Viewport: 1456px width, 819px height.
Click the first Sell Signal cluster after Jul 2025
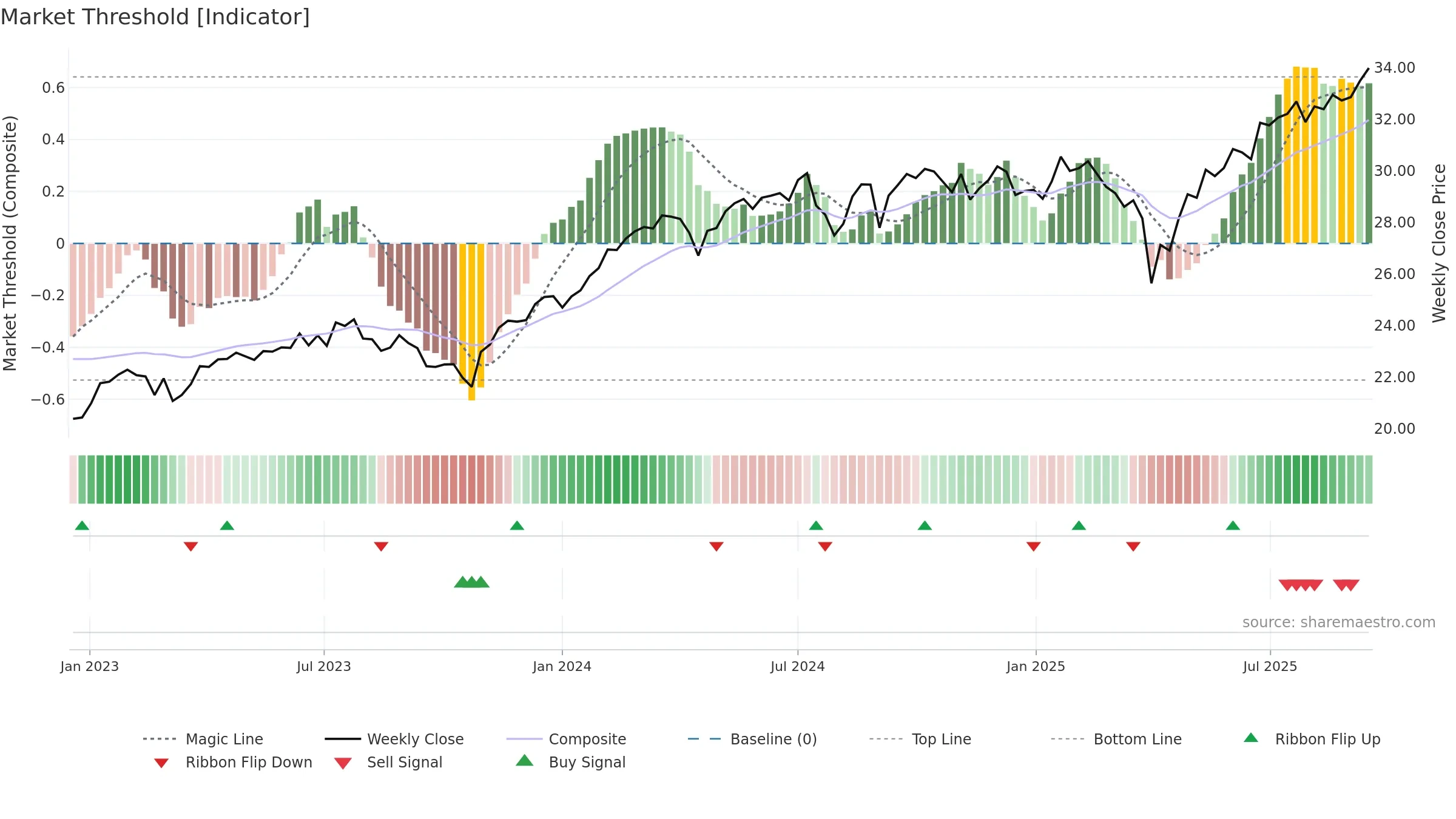click(1301, 585)
